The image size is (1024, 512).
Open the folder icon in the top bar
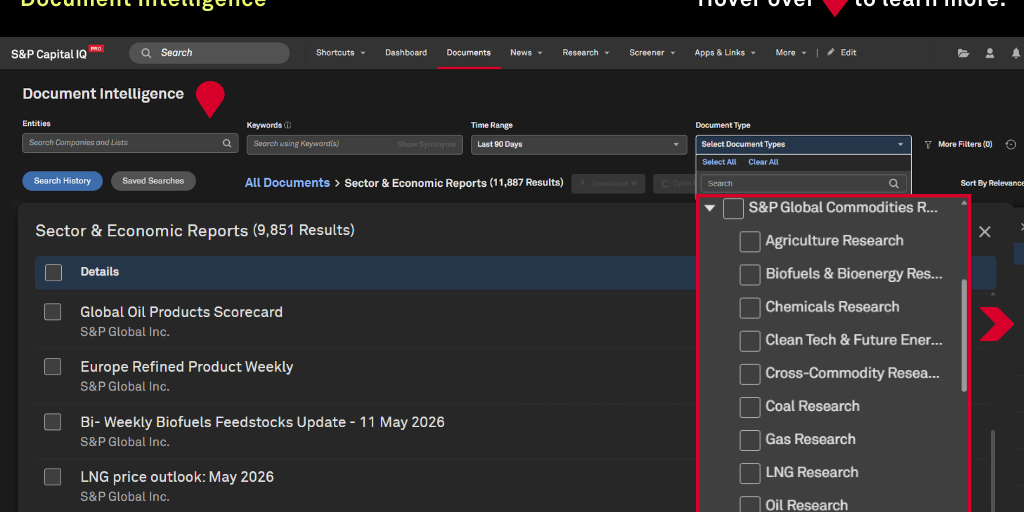[x=963, y=54]
